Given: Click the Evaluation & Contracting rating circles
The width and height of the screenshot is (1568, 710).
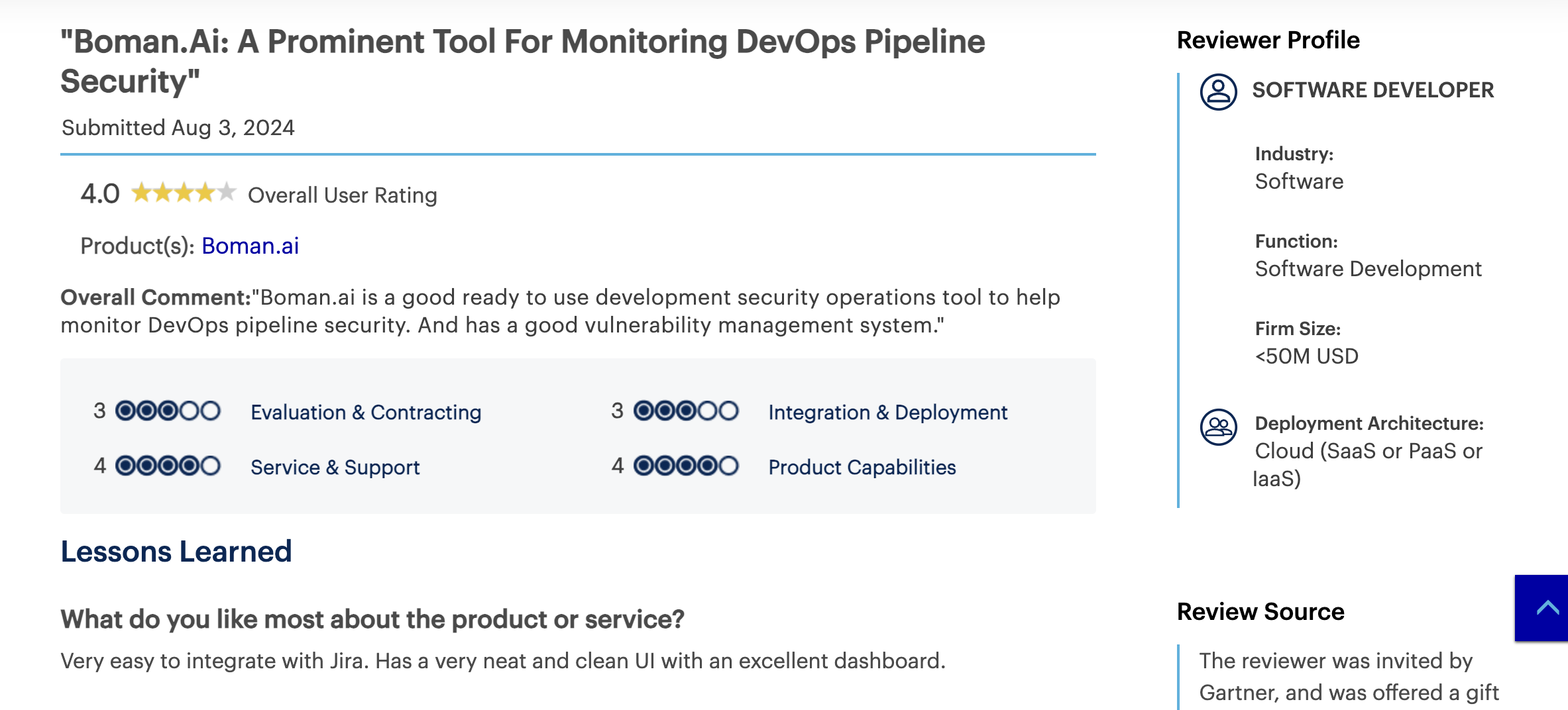Looking at the screenshot, I should [168, 411].
